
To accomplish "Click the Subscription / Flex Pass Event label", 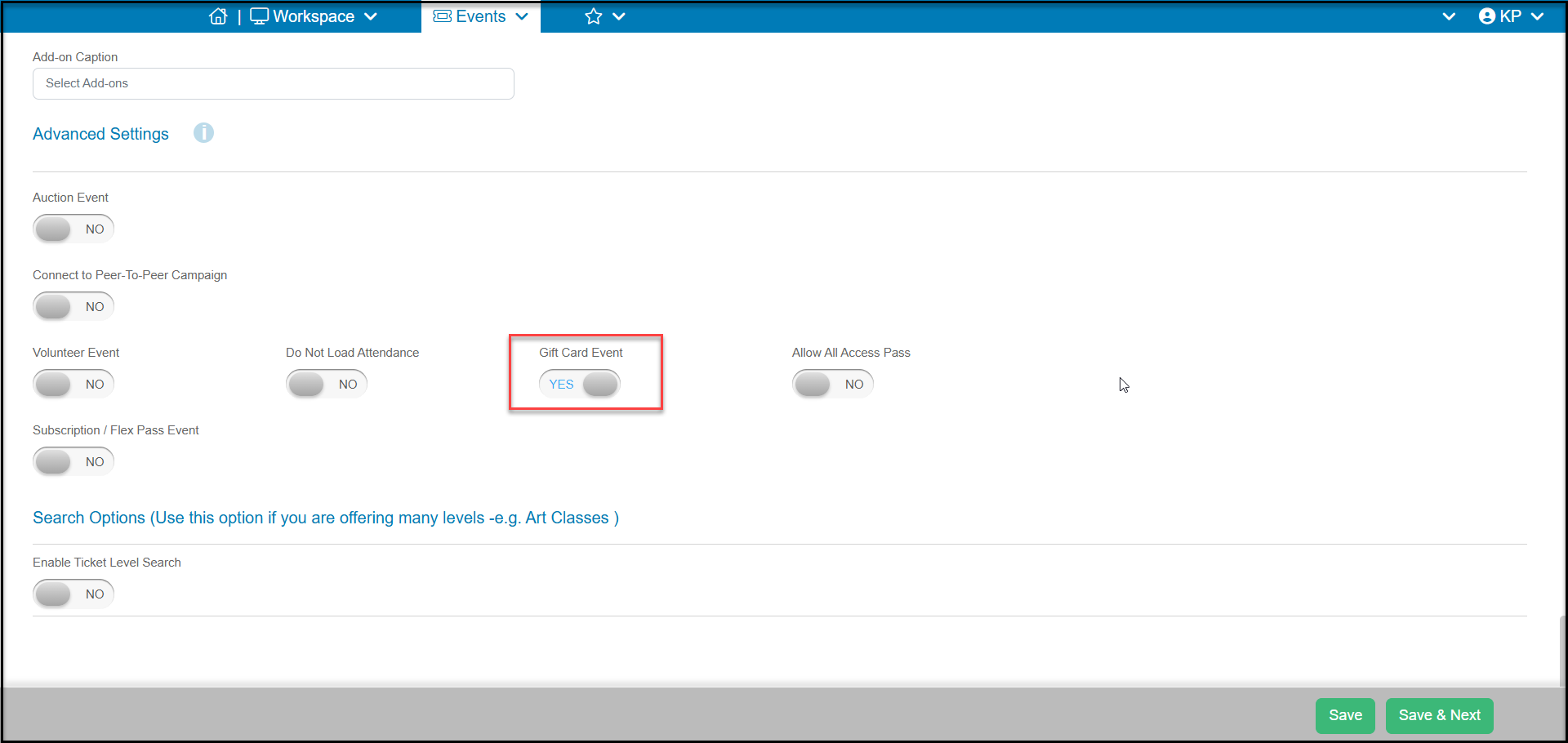I will tap(116, 430).
